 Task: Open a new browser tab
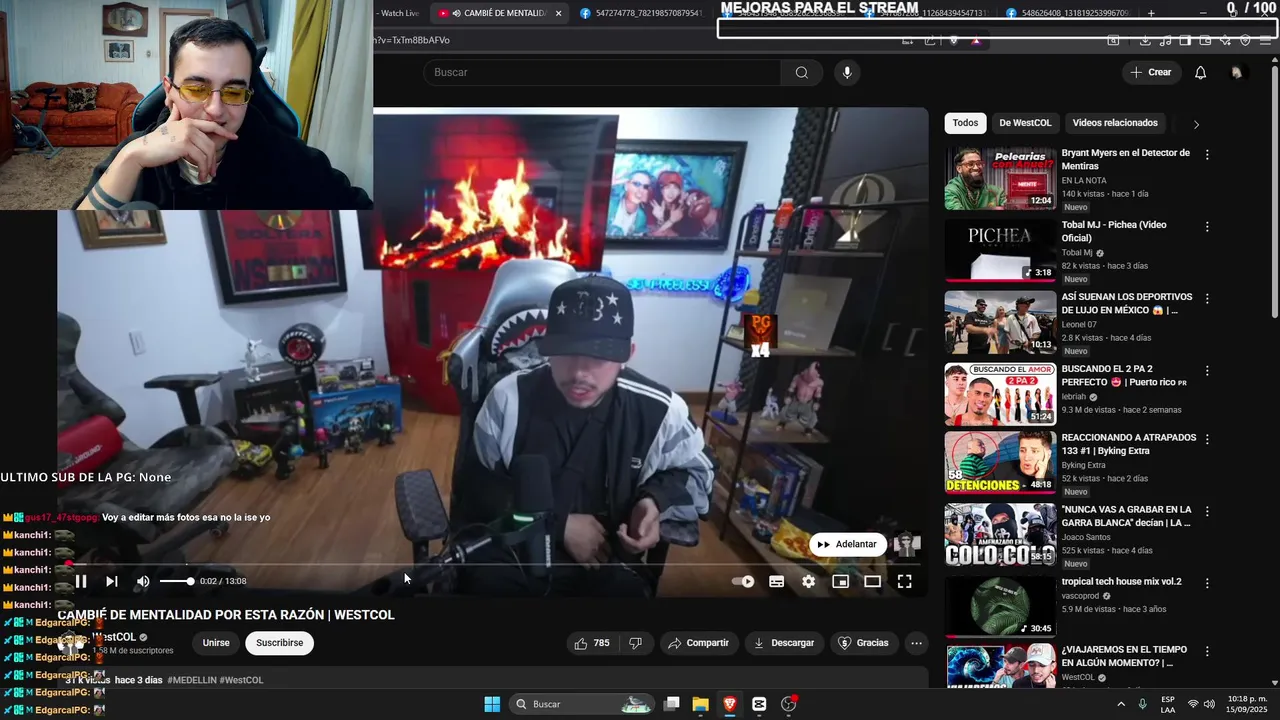(x=1151, y=13)
